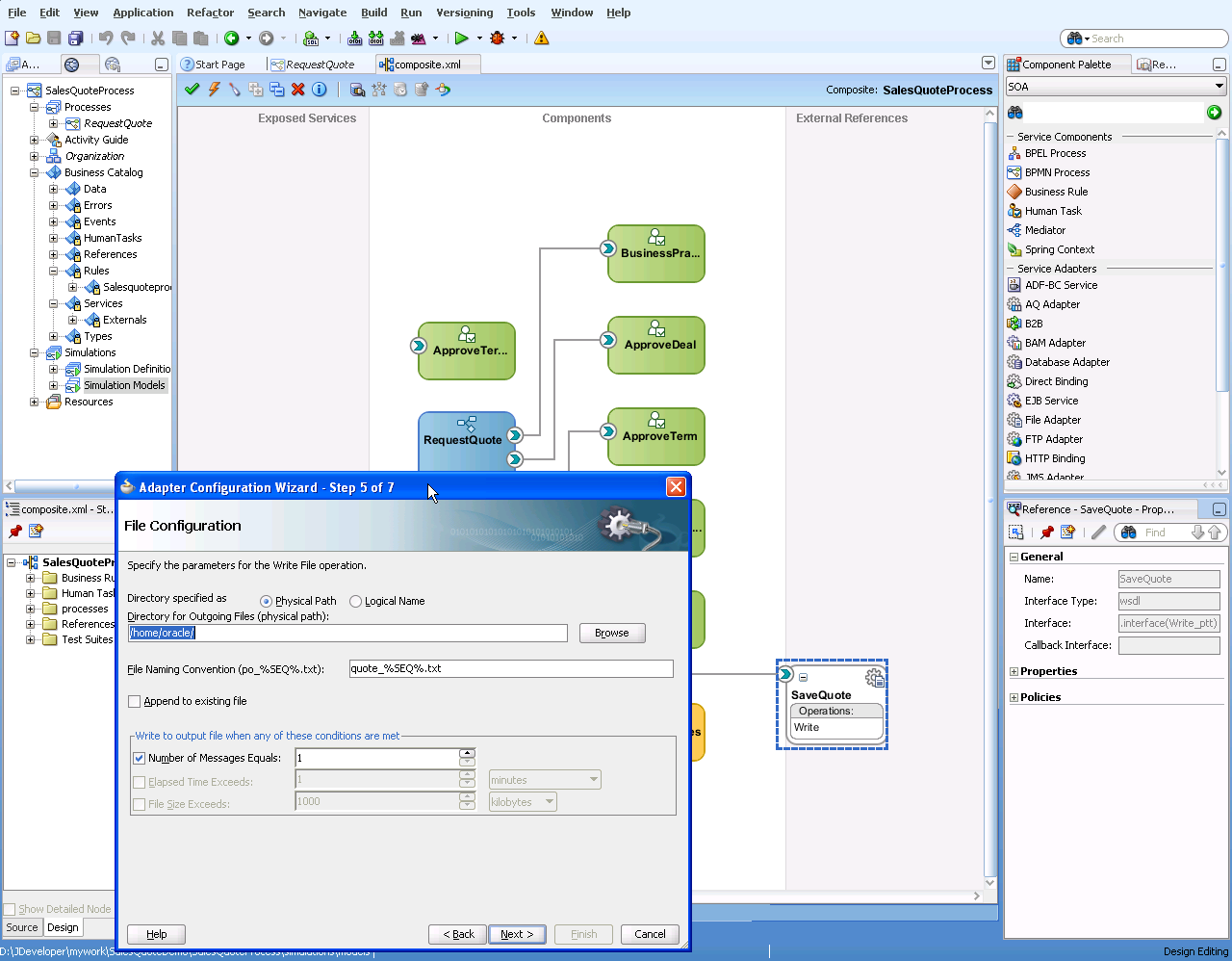Toggle File Size Exceeds checkbox
Screen dimensions: 1232x961
pos(139,805)
